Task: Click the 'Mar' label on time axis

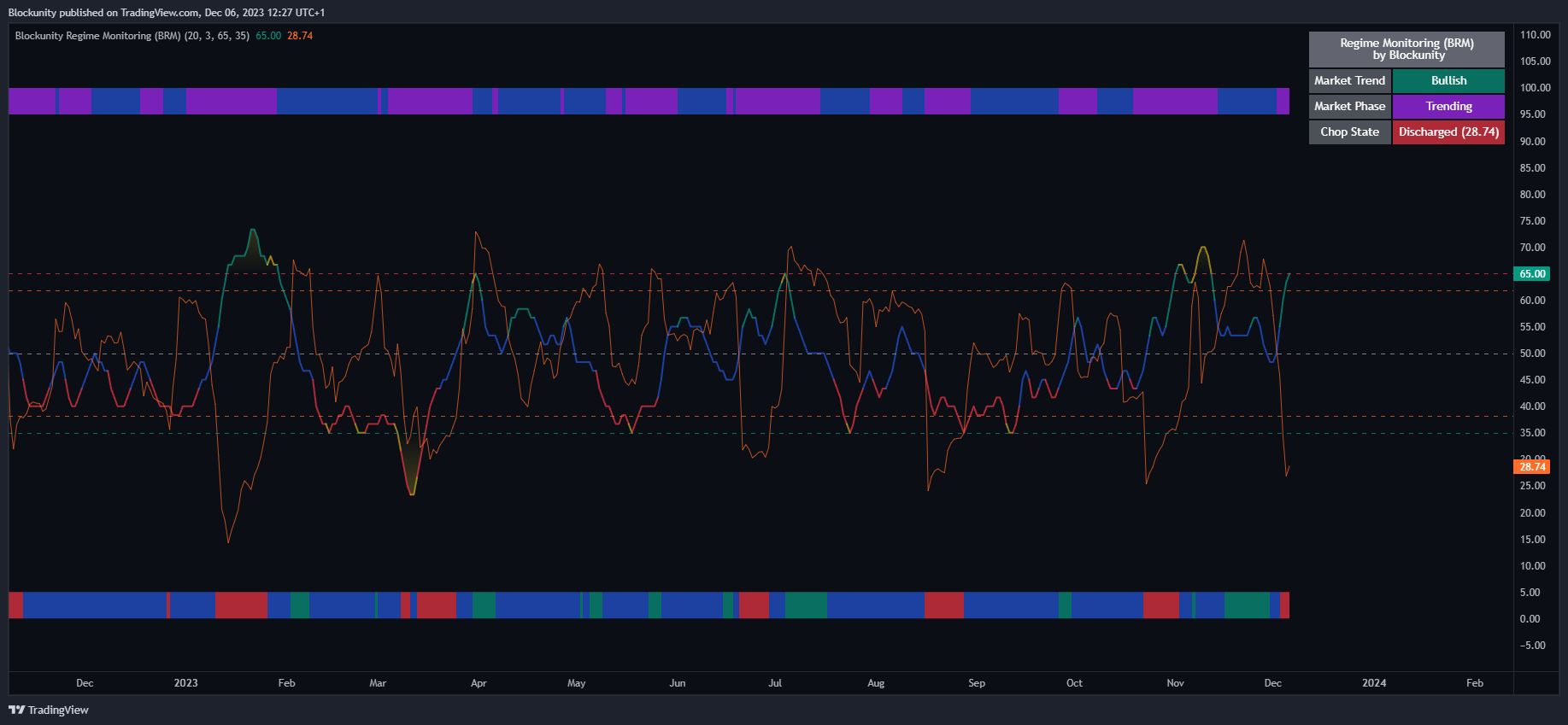Action: (378, 683)
